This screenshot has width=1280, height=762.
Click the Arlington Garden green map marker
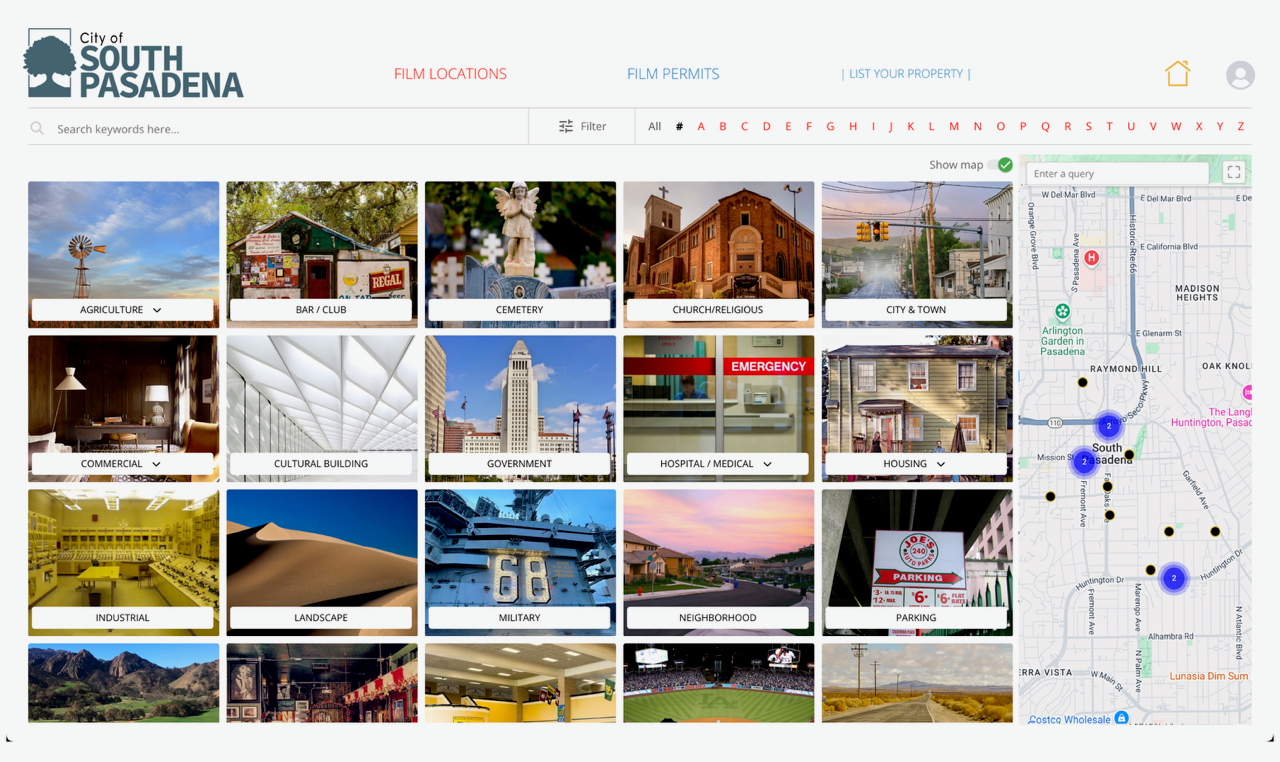(x=1063, y=312)
